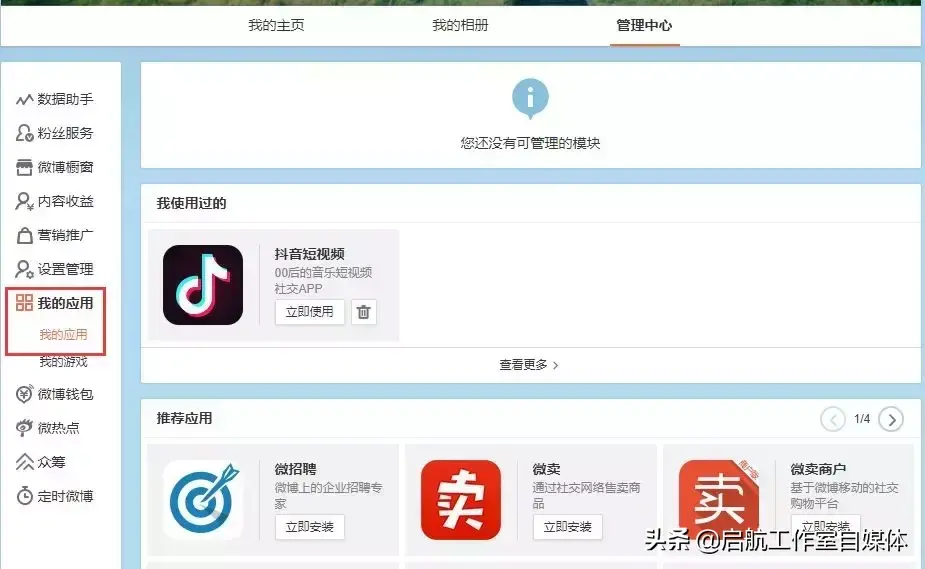Image resolution: width=925 pixels, height=569 pixels.
Task: Click the 定时微博 clock icon
Action: [x=24, y=496]
